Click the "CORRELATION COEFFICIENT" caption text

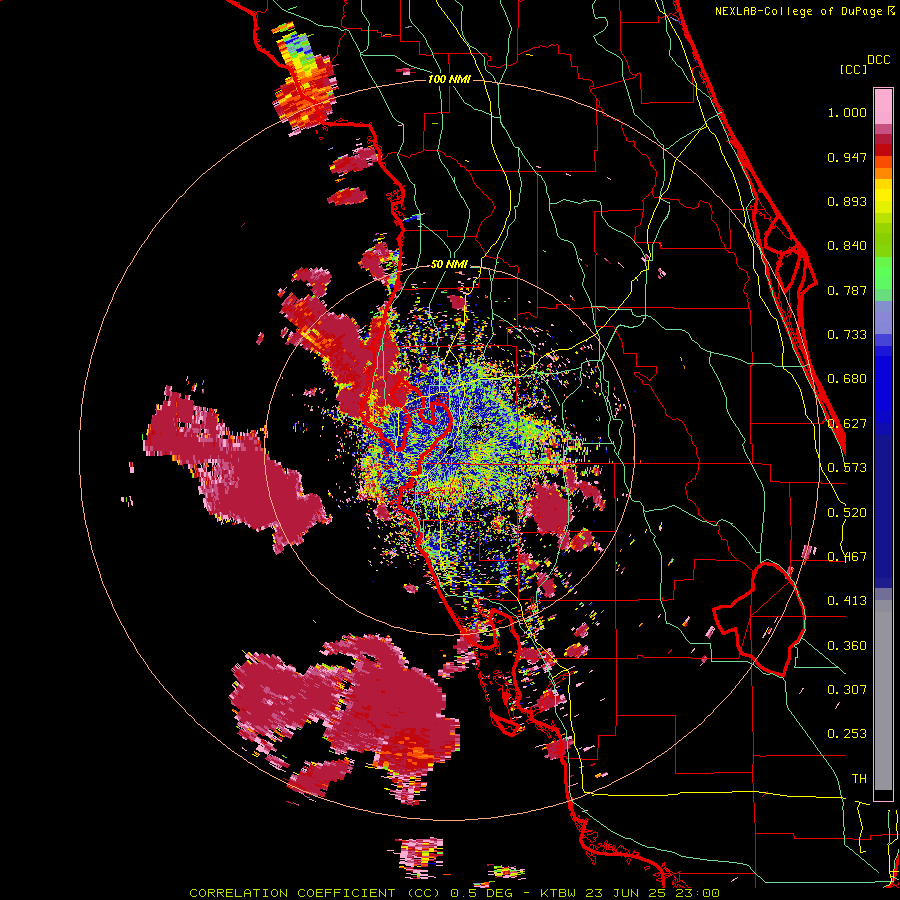292,893
